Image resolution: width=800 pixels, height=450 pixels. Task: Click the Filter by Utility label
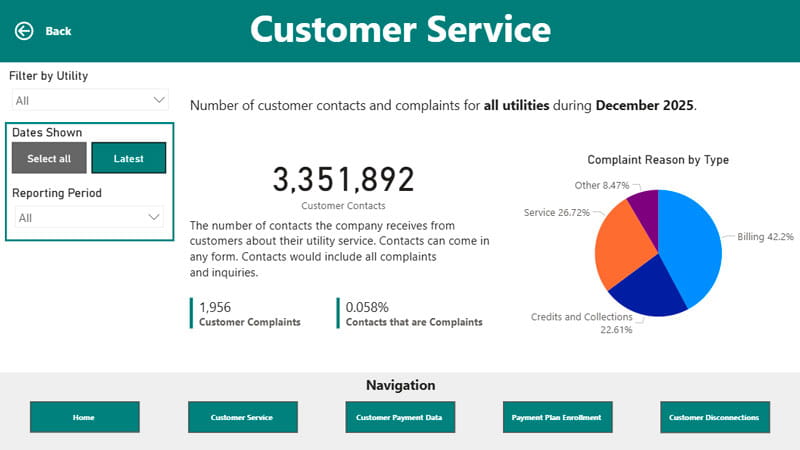[48, 76]
